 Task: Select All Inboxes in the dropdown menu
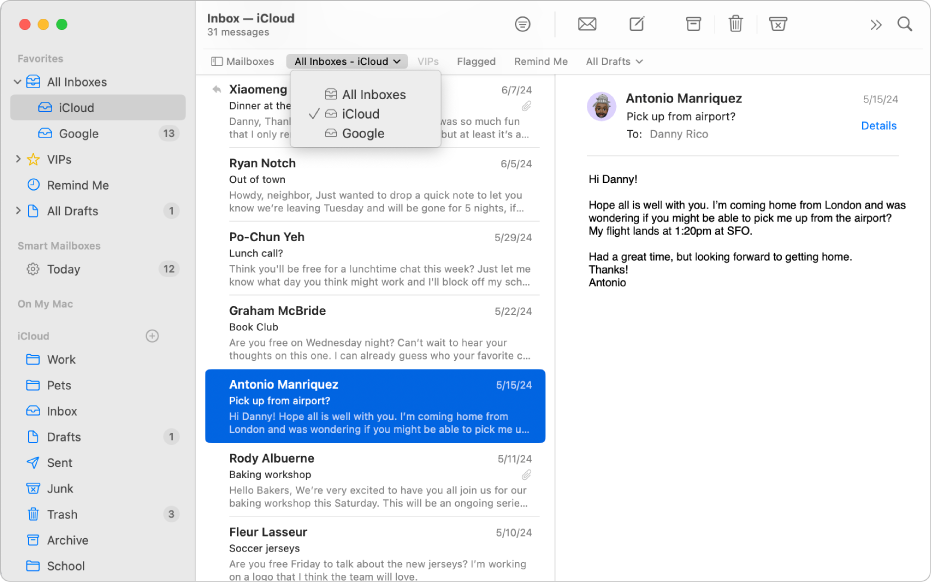tap(374, 94)
